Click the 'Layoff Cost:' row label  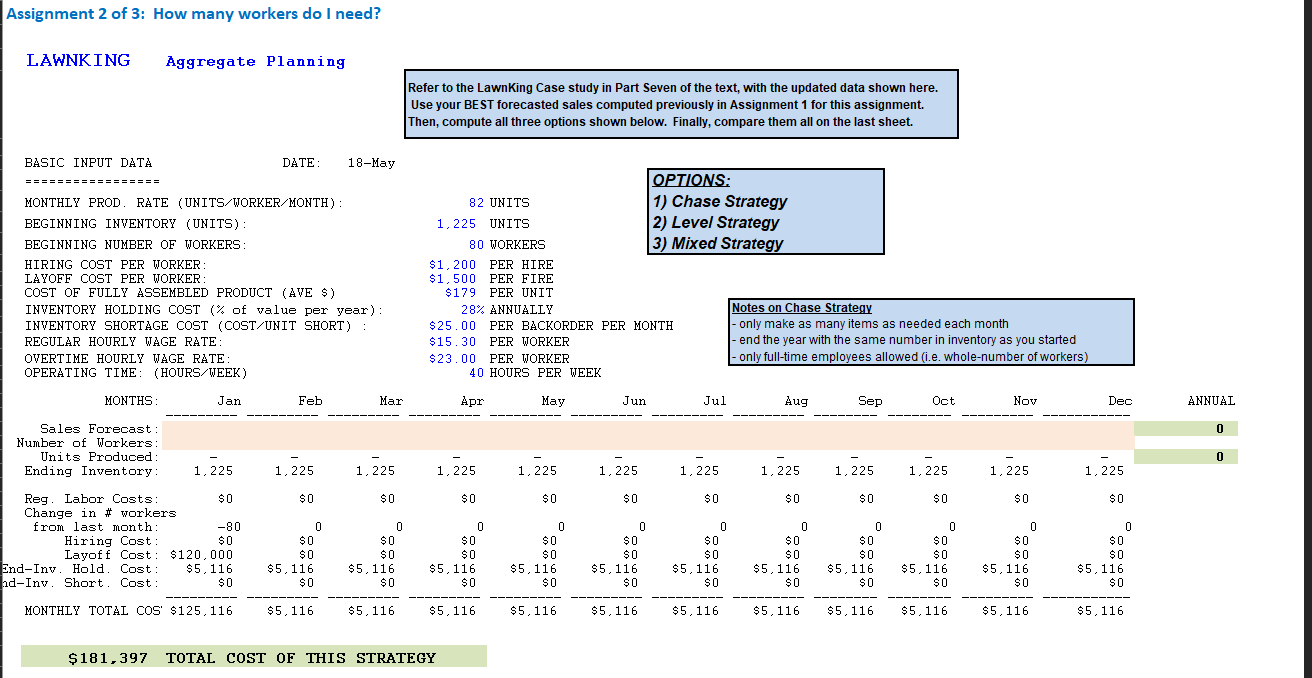(x=110, y=555)
